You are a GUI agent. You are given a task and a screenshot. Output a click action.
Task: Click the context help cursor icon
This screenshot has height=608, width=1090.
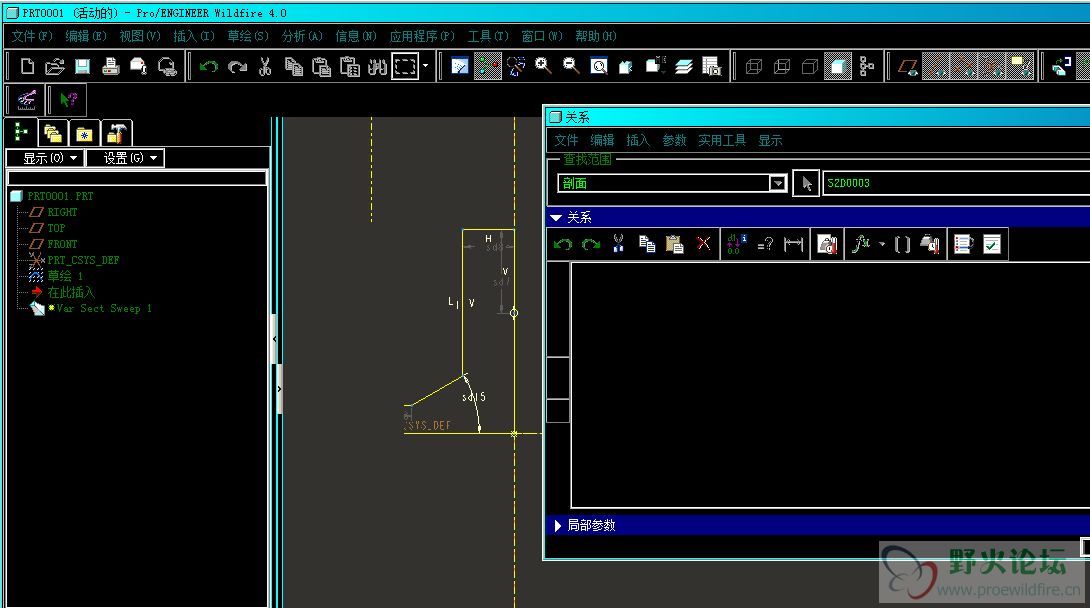[x=68, y=99]
